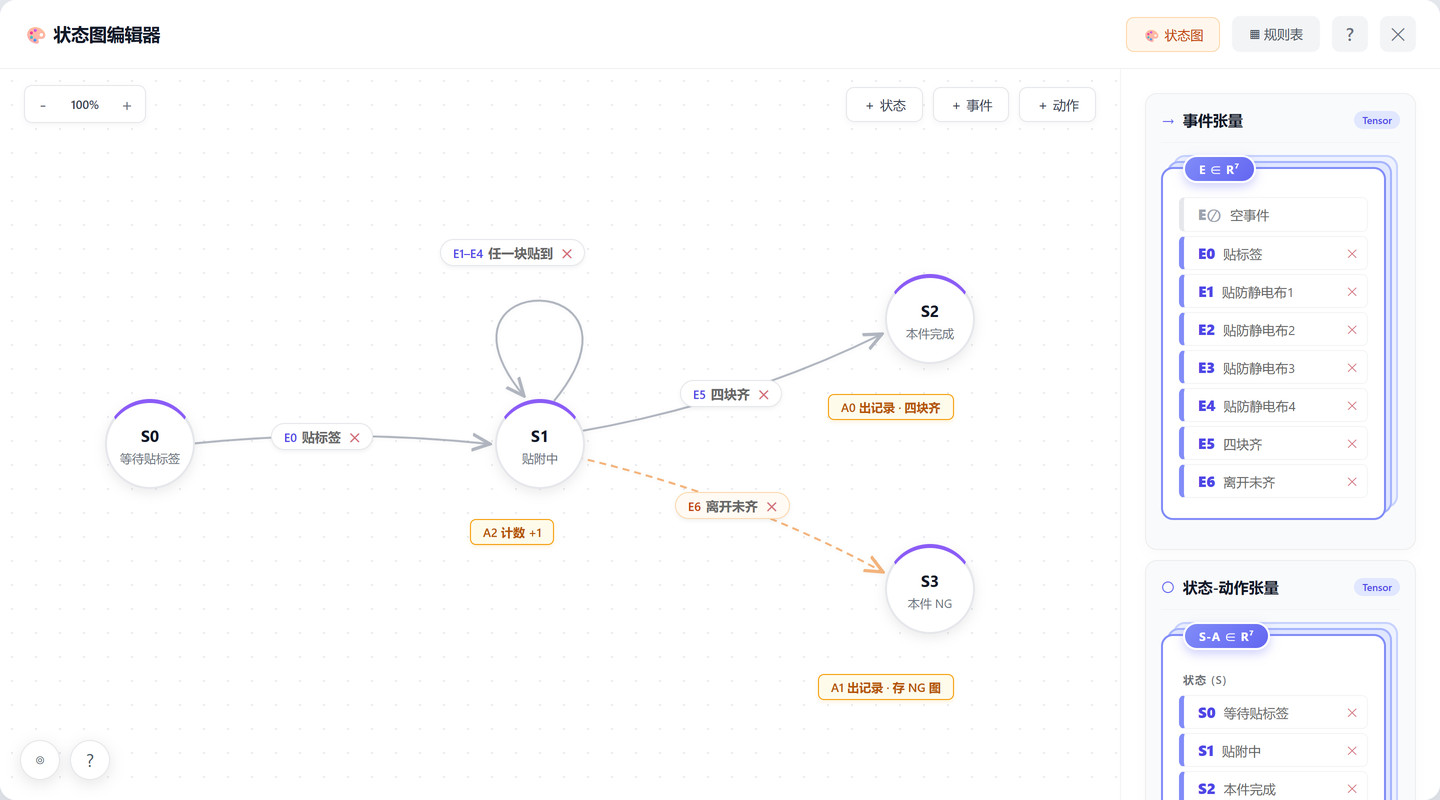Click the S-A ∈ R⁷ tensor badge
The image size is (1440, 800).
1226,636
